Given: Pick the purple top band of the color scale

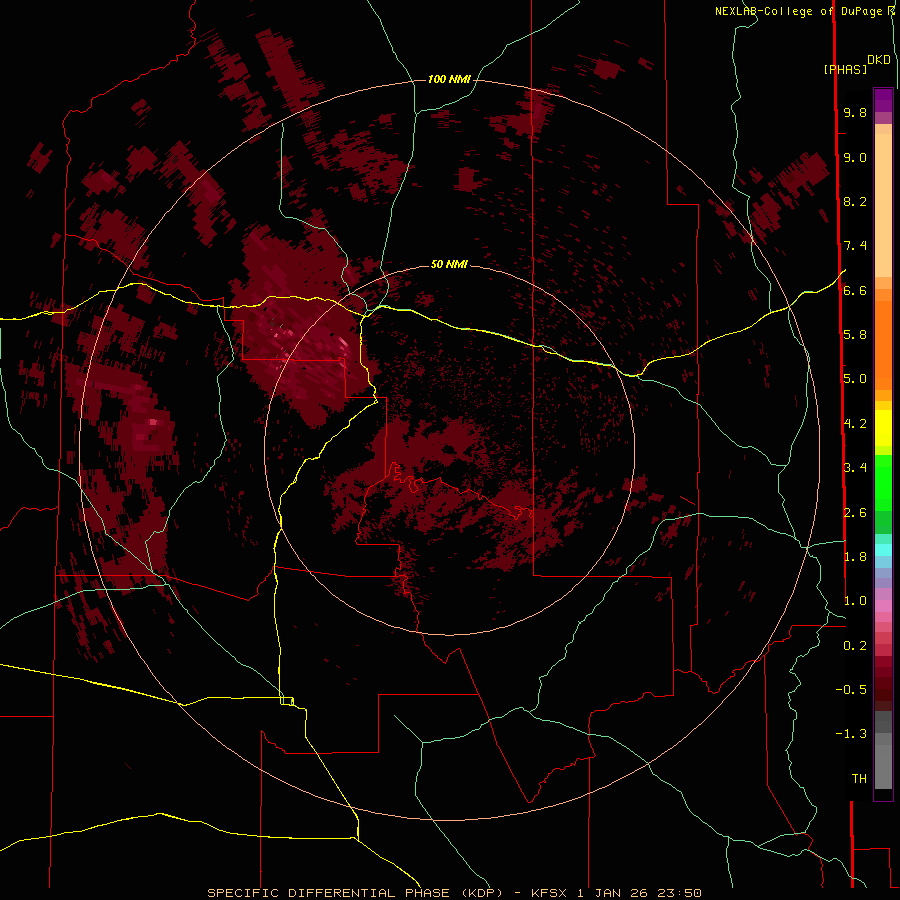Looking at the screenshot, I should [x=883, y=100].
